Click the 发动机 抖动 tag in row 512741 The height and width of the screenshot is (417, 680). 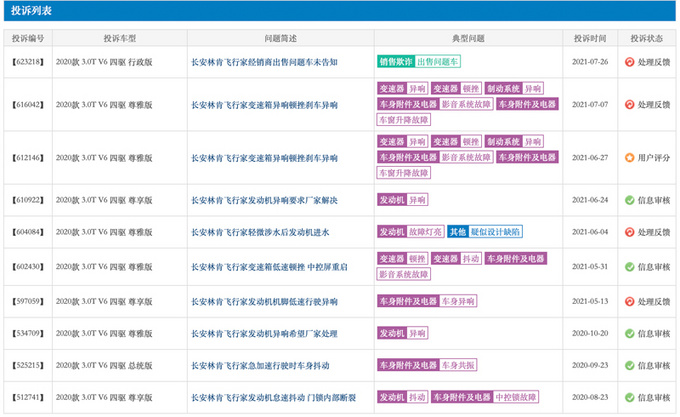pos(402,397)
